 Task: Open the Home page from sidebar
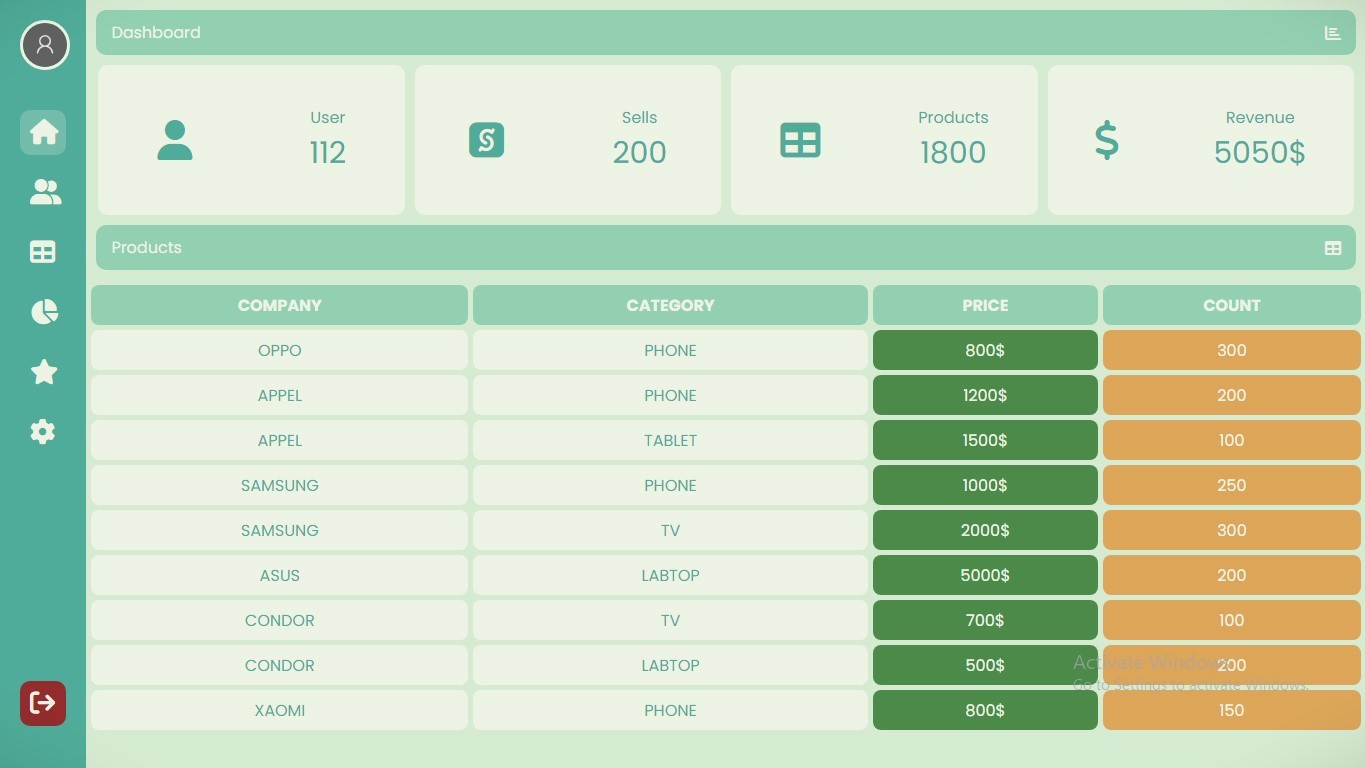pyautogui.click(x=43, y=132)
